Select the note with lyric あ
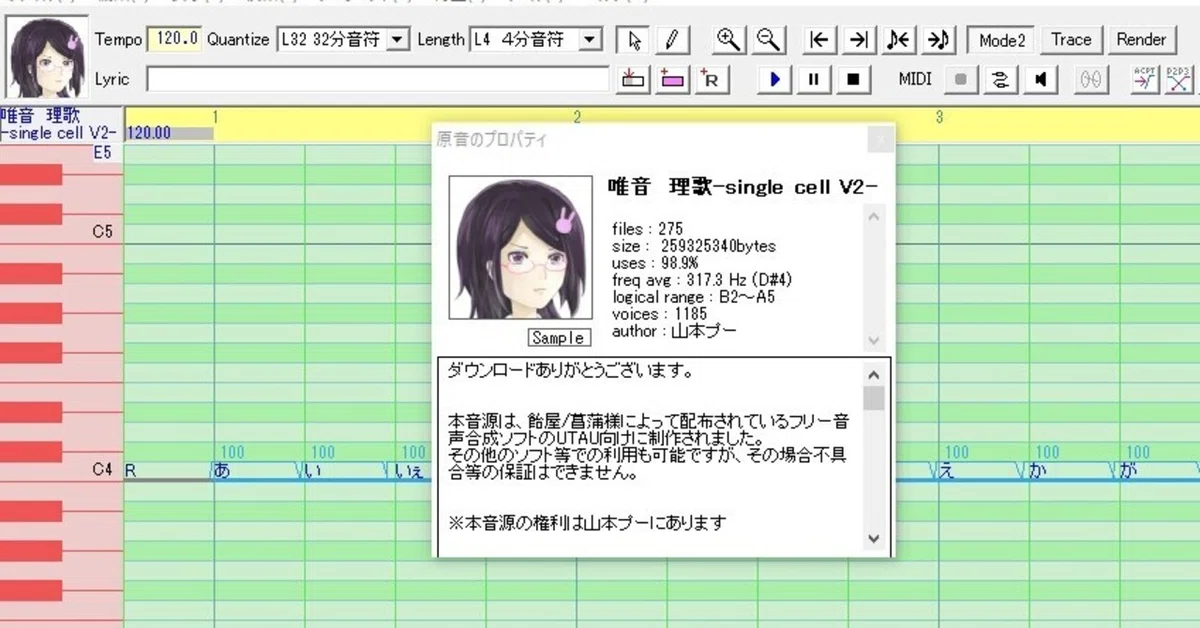 click(x=257, y=472)
